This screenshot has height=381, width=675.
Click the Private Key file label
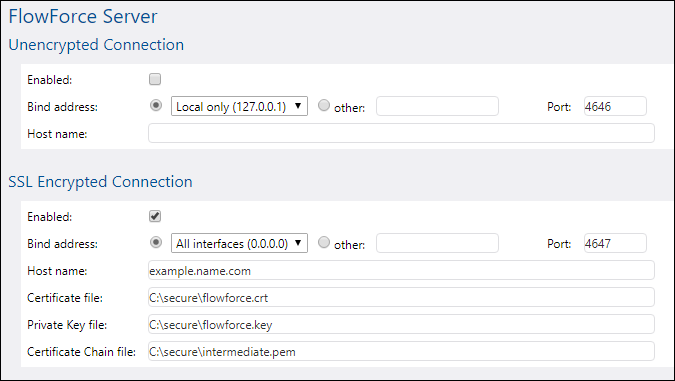point(67,325)
